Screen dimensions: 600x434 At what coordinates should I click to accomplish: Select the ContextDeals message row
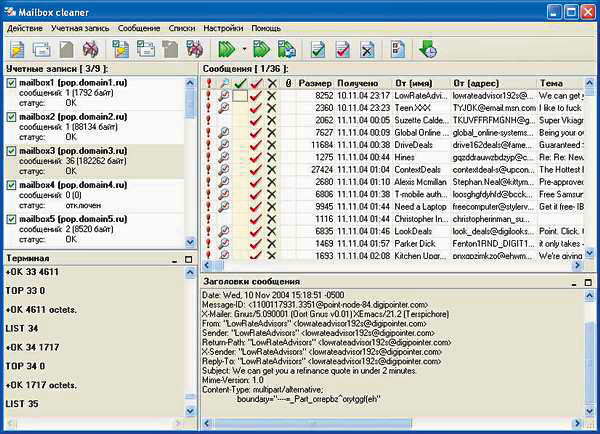394,170
